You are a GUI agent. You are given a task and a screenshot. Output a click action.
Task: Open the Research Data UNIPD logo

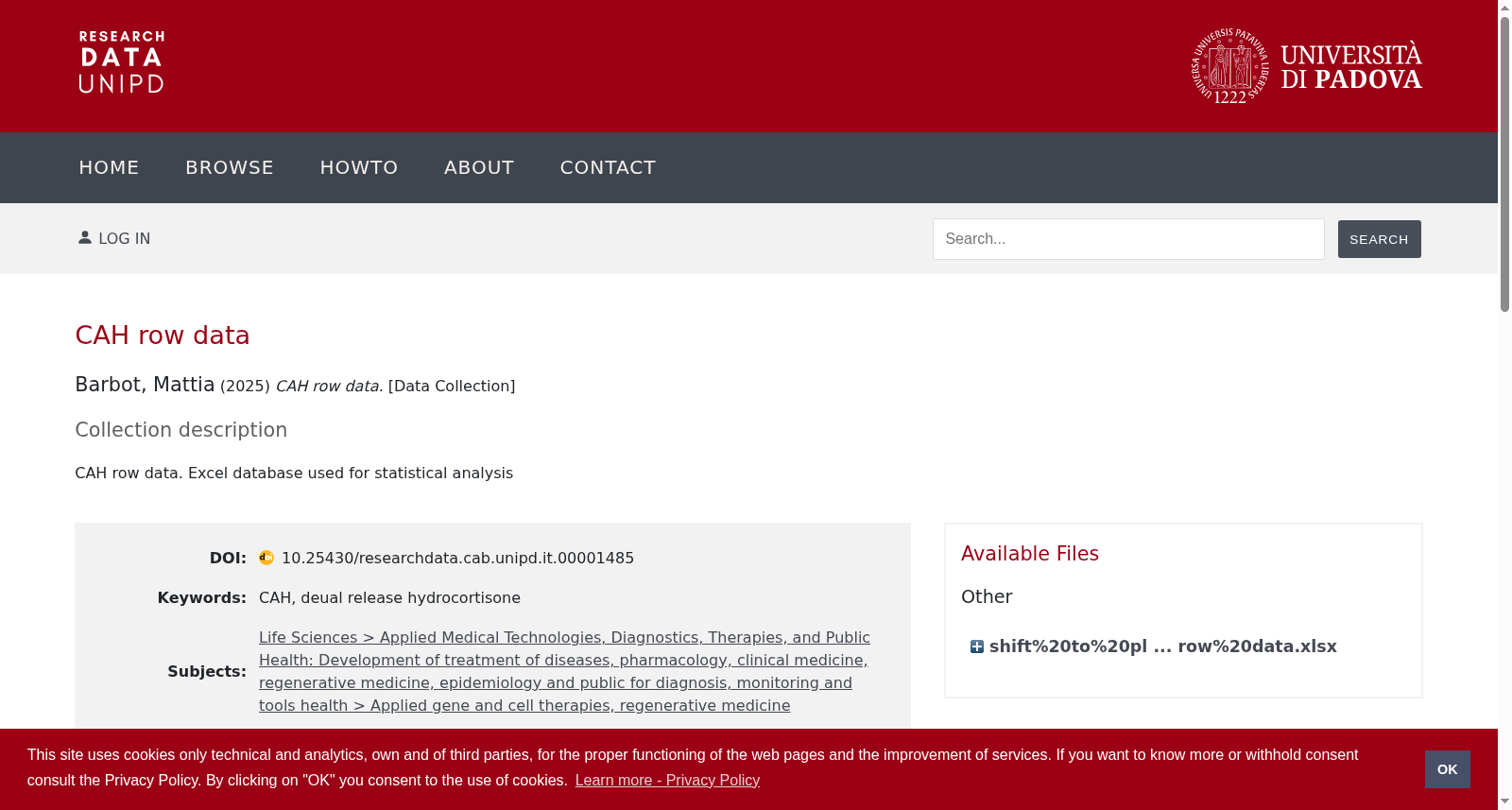click(x=122, y=62)
